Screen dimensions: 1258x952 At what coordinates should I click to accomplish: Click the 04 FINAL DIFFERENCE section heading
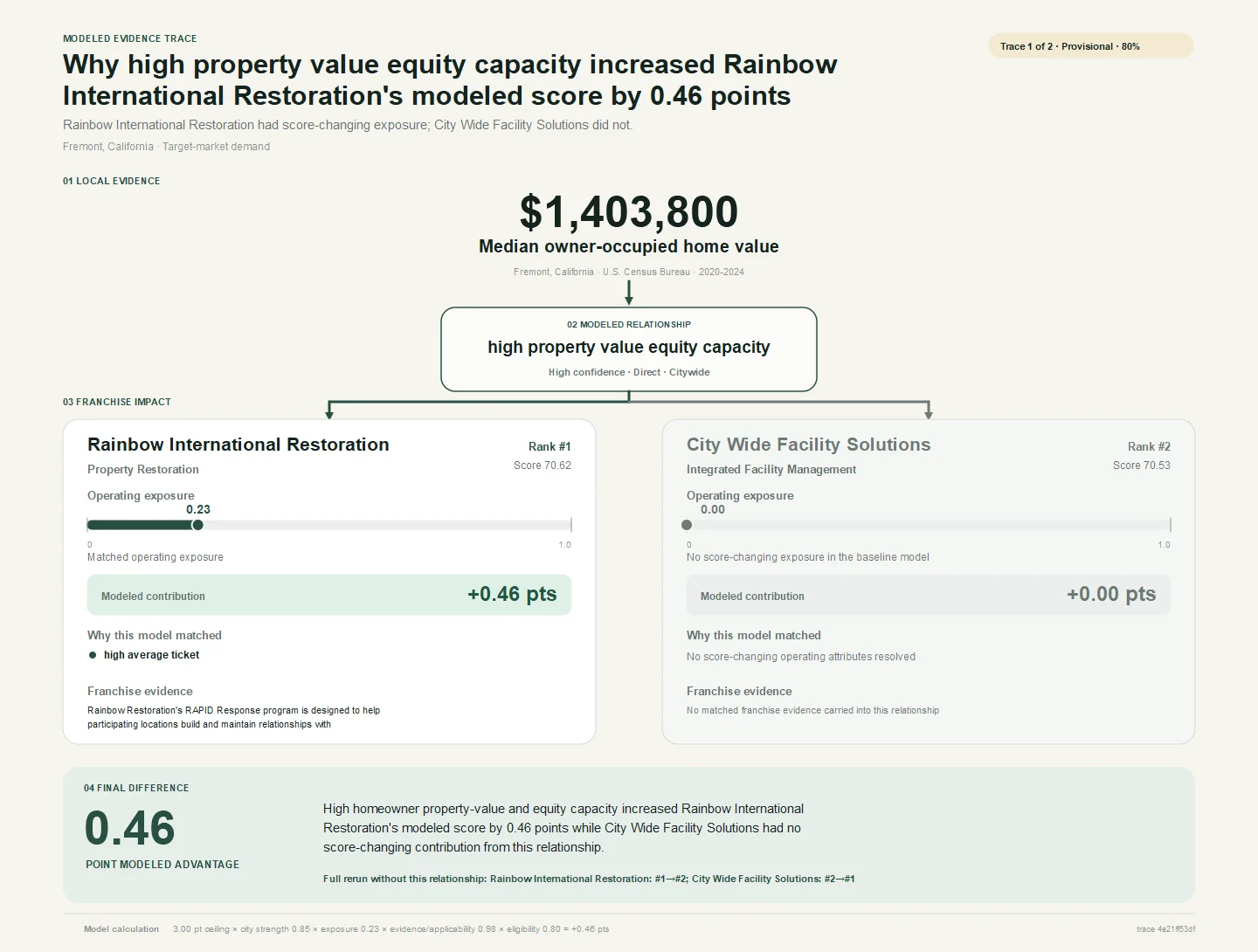coord(136,788)
